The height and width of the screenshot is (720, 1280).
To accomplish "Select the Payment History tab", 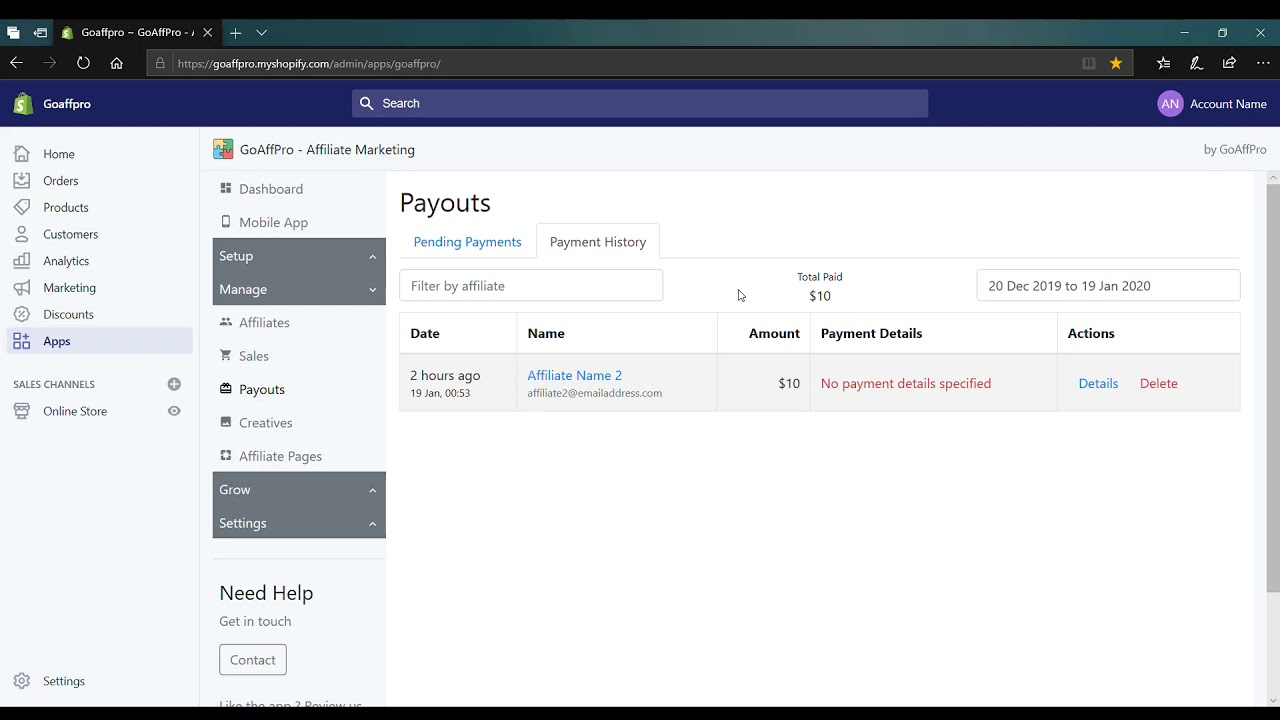I will [x=598, y=242].
